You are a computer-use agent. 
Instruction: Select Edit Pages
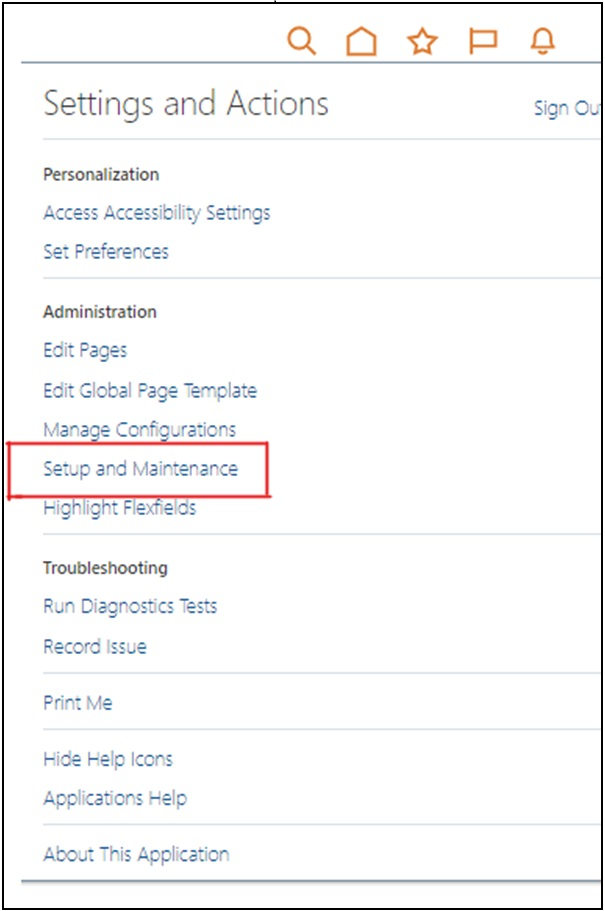83,350
